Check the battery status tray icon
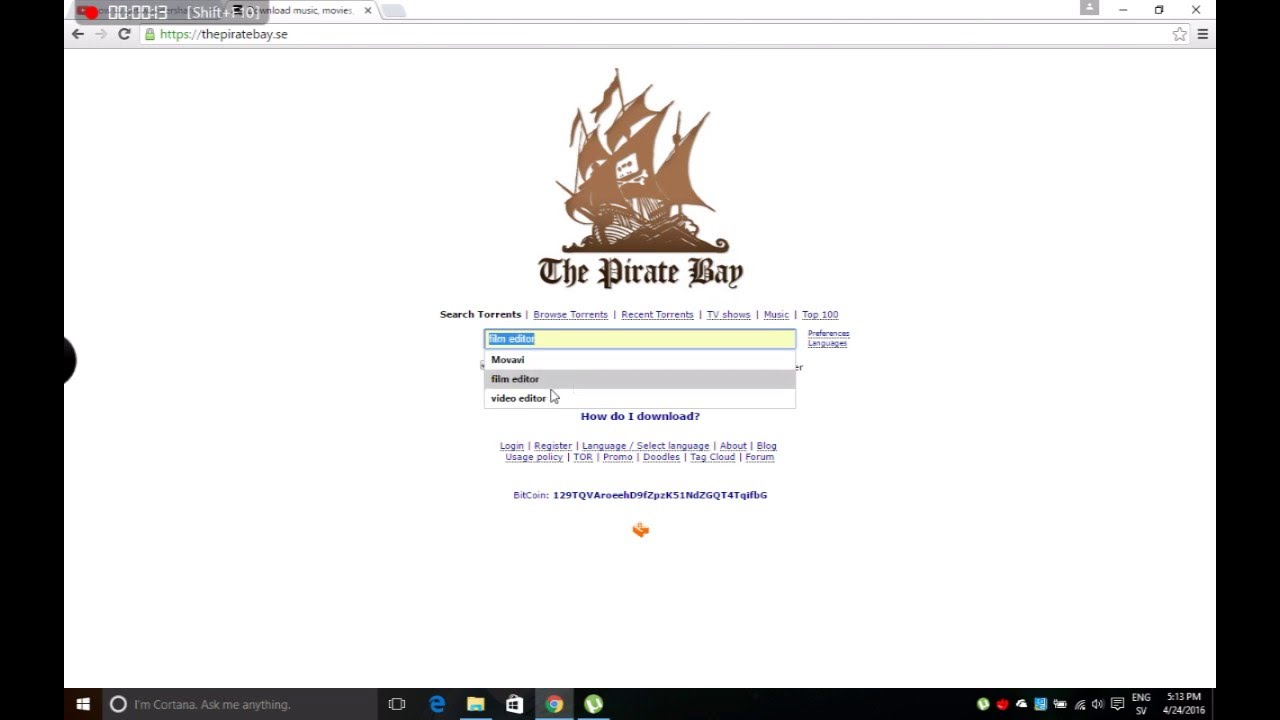 click(1060, 704)
